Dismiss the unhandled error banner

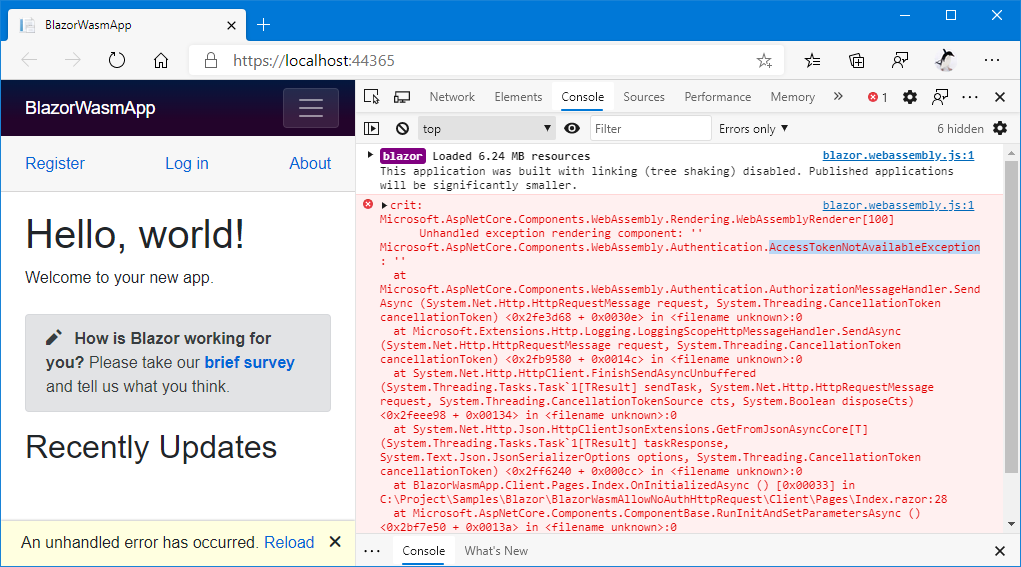[335, 542]
